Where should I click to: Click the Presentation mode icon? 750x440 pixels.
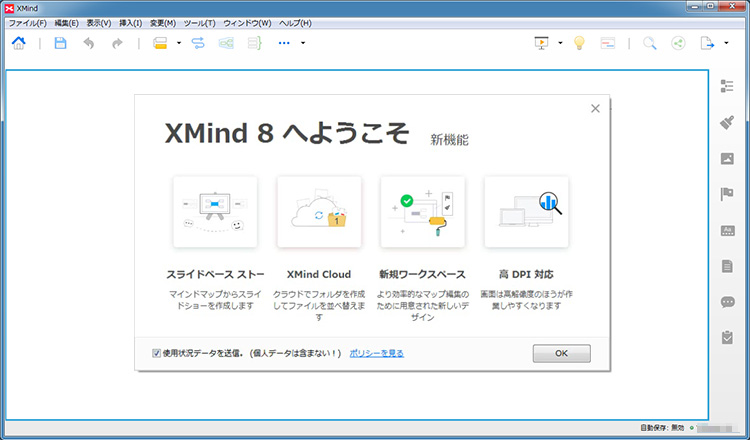point(541,43)
